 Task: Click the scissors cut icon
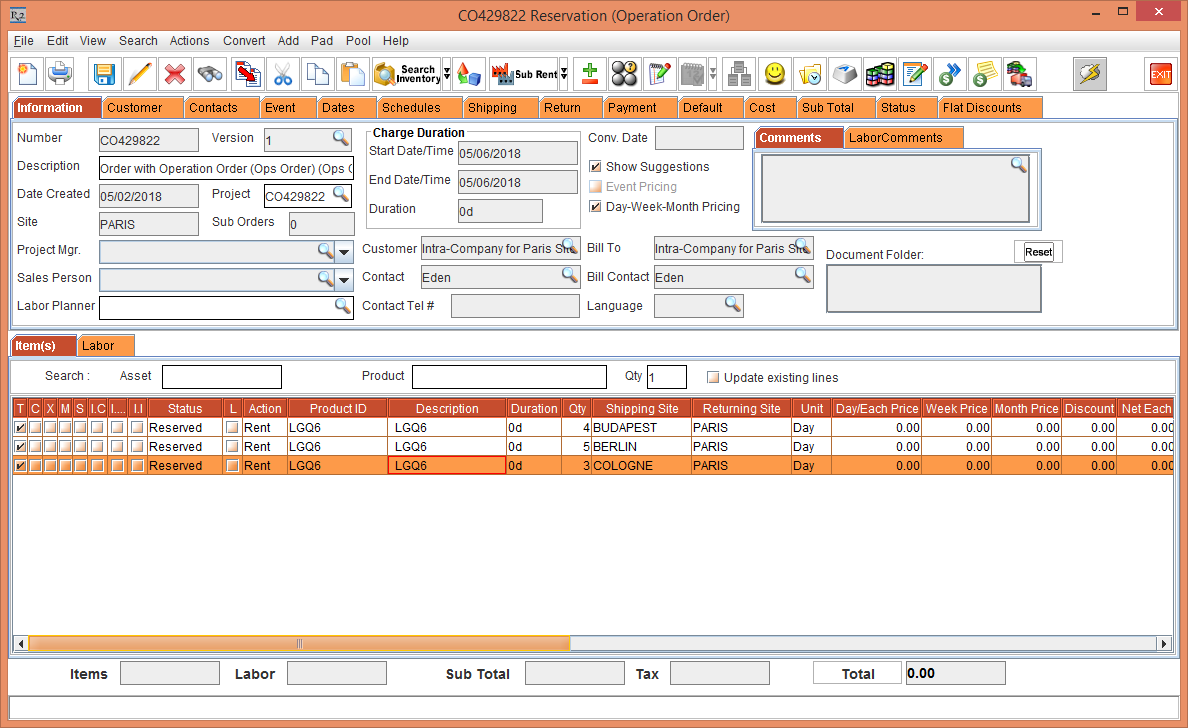click(x=283, y=74)
